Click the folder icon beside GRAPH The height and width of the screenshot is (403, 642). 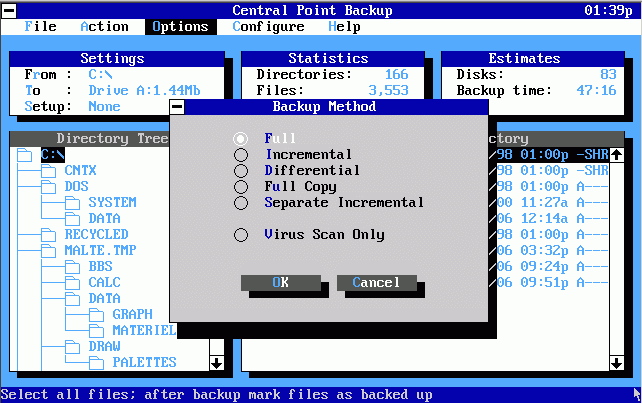(97, 315)
